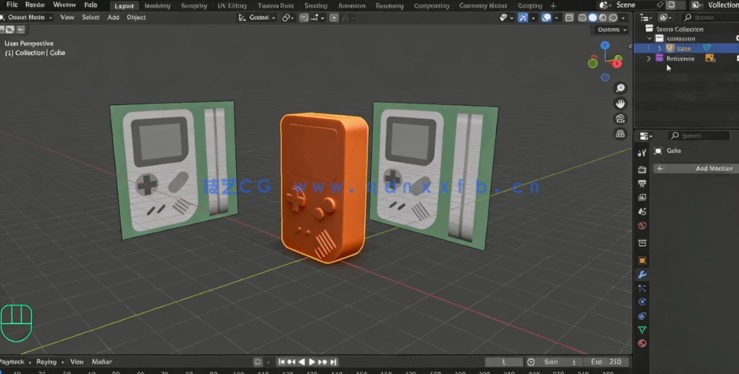This screenshot has width=739, height=374.
Task: Expand the Cube object in outliner
Action: pyautogui.click(x=659, y=49)
